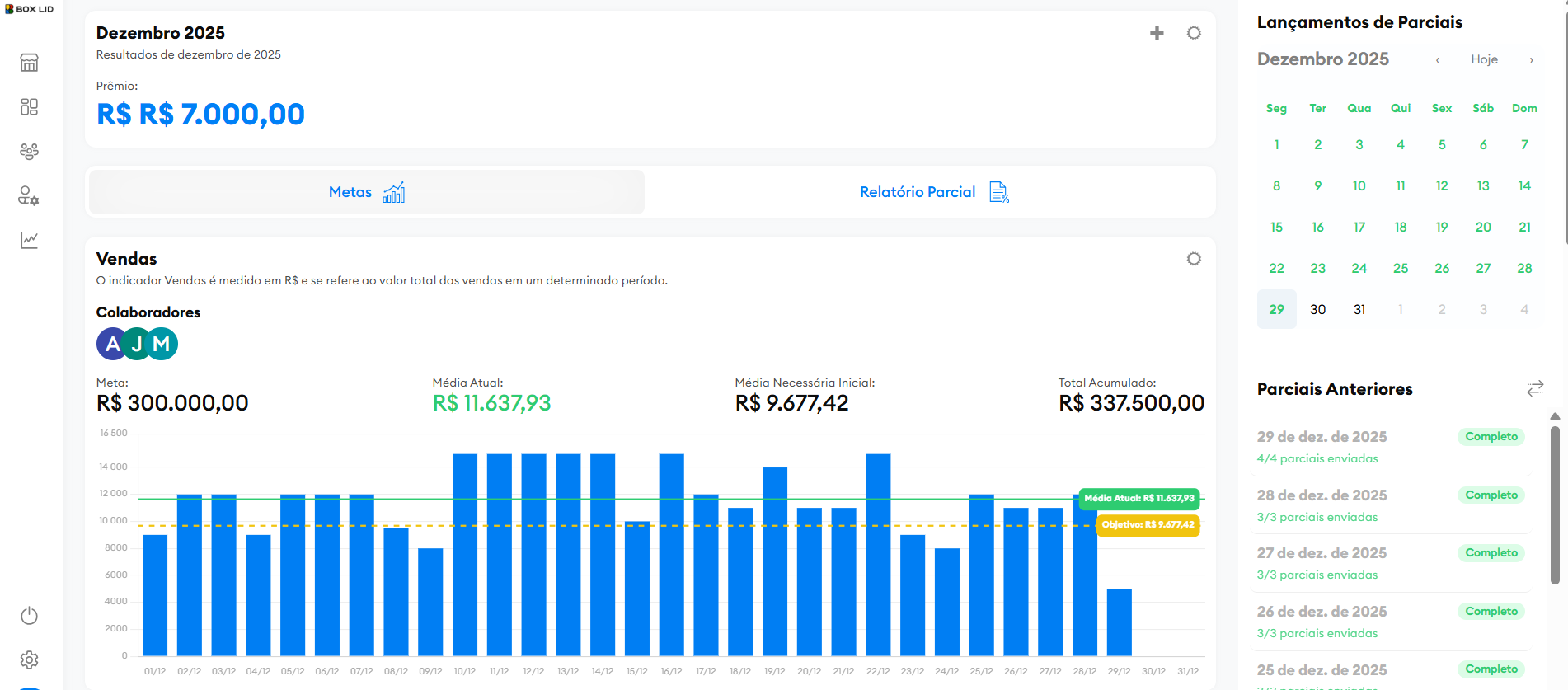Open the team members sidebar icon

pos(29,152)
